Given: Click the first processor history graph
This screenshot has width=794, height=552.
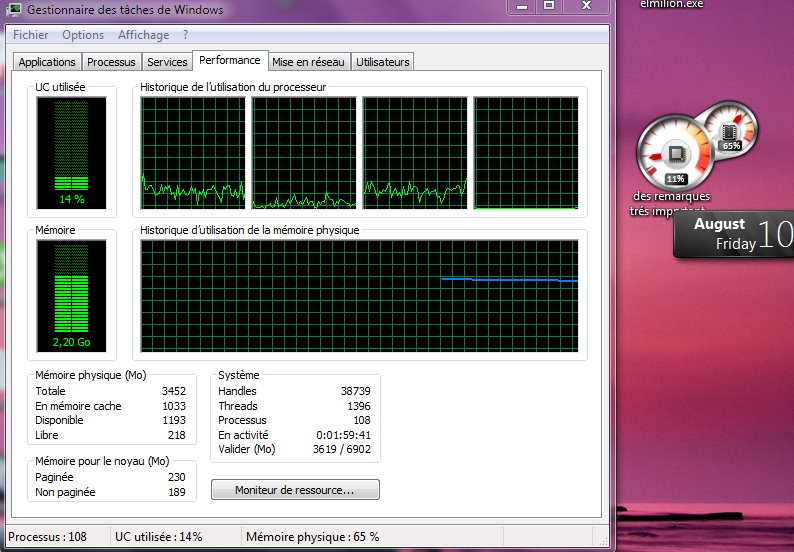Looking at the screenshot, I should point(193,153).
